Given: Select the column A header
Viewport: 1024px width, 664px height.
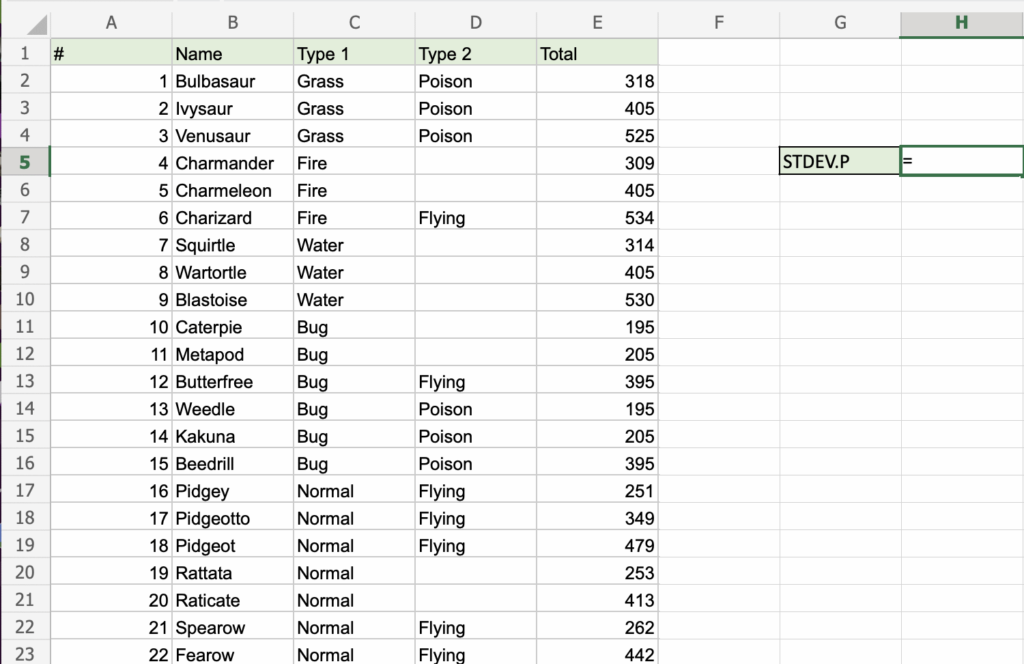Looking at the screenshot, I should (111, 24).
